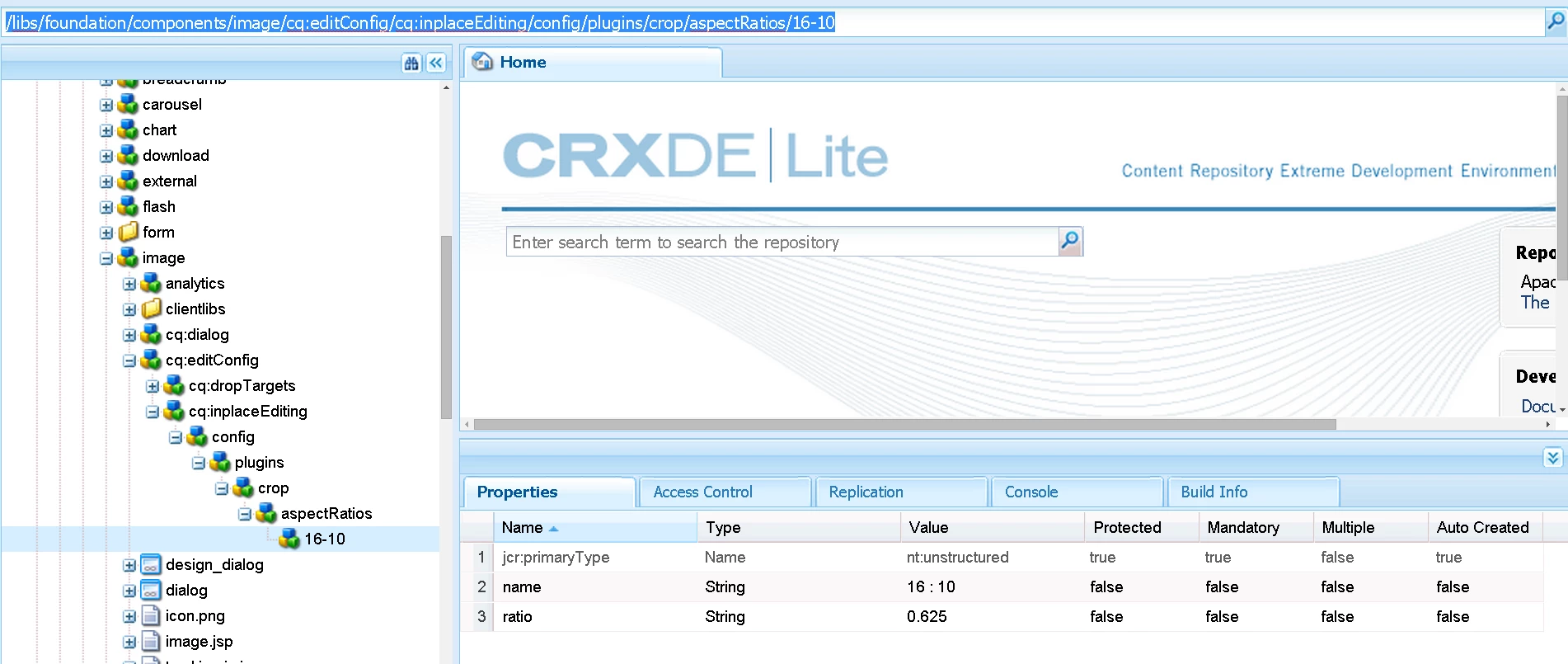Click the cq:dropTargets node icon
Viewport: 1568px width, 664px height.
pos(174,385)
